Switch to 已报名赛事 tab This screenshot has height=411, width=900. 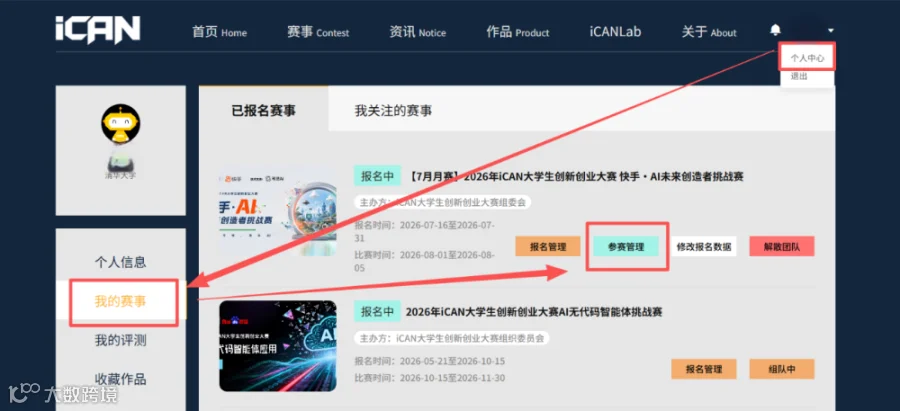[x=264, y=110]
